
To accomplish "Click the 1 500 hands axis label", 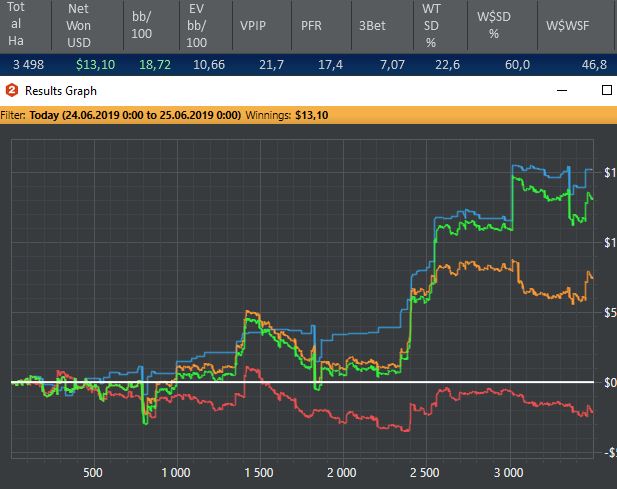I will tap(259, 472).
